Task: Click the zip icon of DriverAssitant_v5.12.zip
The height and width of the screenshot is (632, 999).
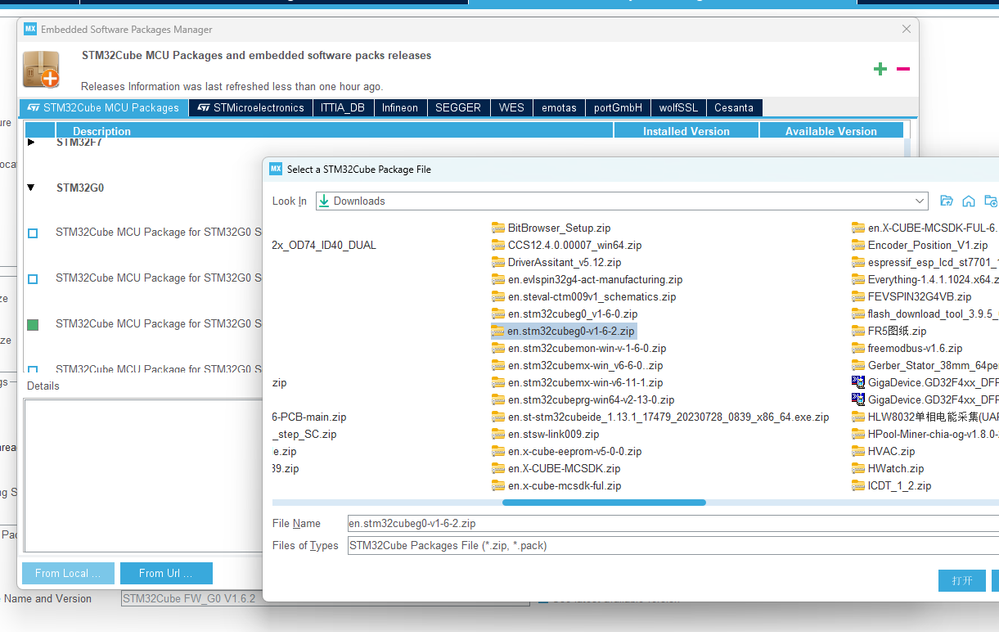Action: tap(498, 262)
